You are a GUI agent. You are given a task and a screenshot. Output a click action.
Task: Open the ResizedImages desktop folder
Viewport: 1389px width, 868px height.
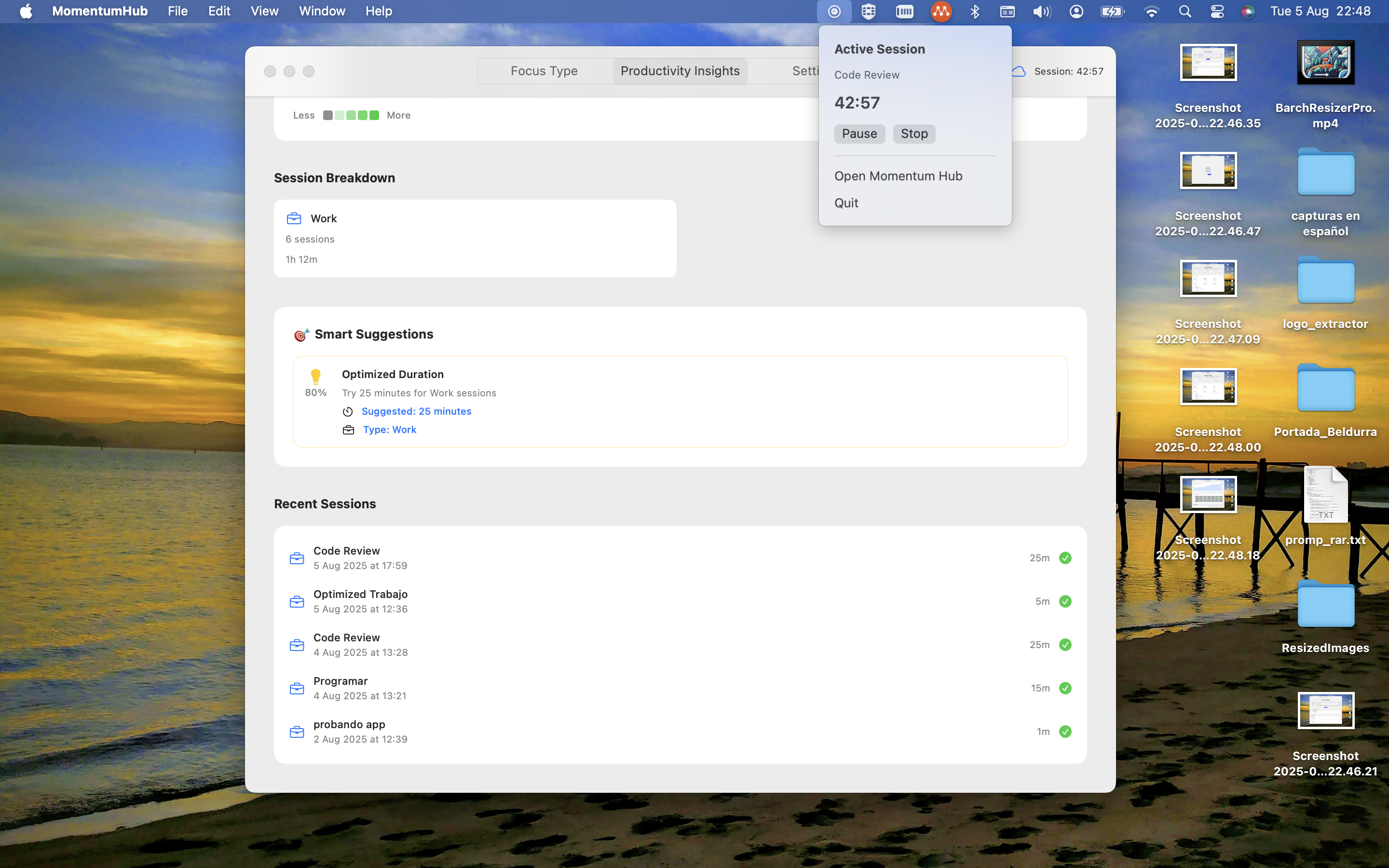pos(1326,605)
